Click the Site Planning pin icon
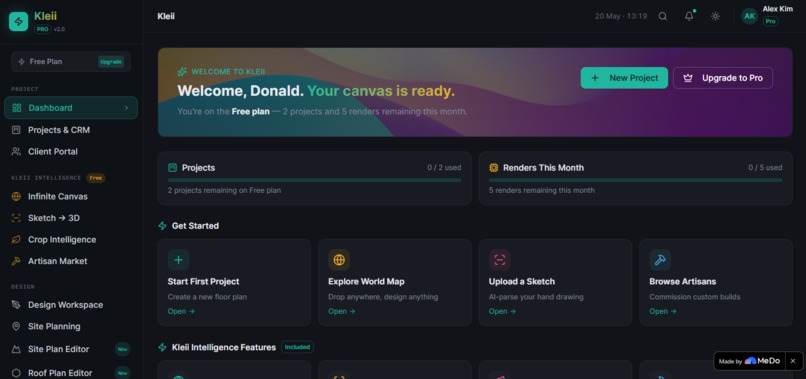Image resolution: width=806 pixels, height=379 pixels. pyautogui.click(x=16, y=327)
